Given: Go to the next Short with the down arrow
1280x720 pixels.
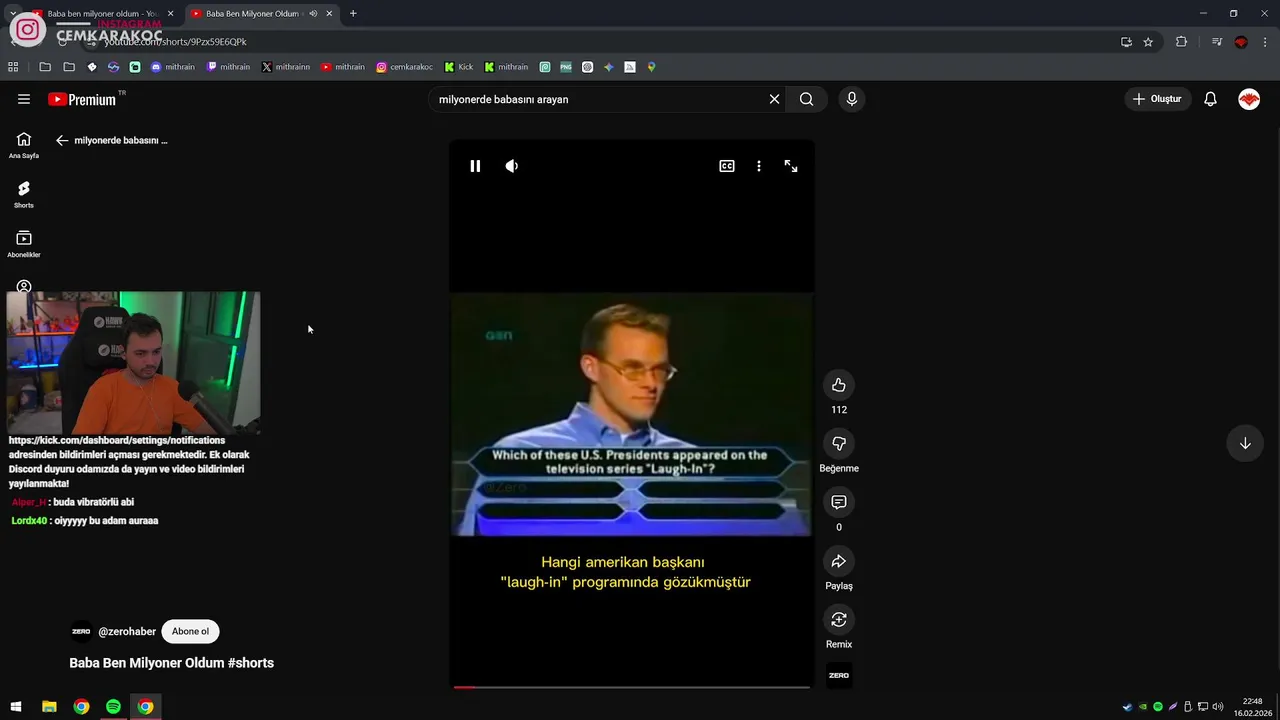Looking at the screenshot, I should pos(1245,443).
